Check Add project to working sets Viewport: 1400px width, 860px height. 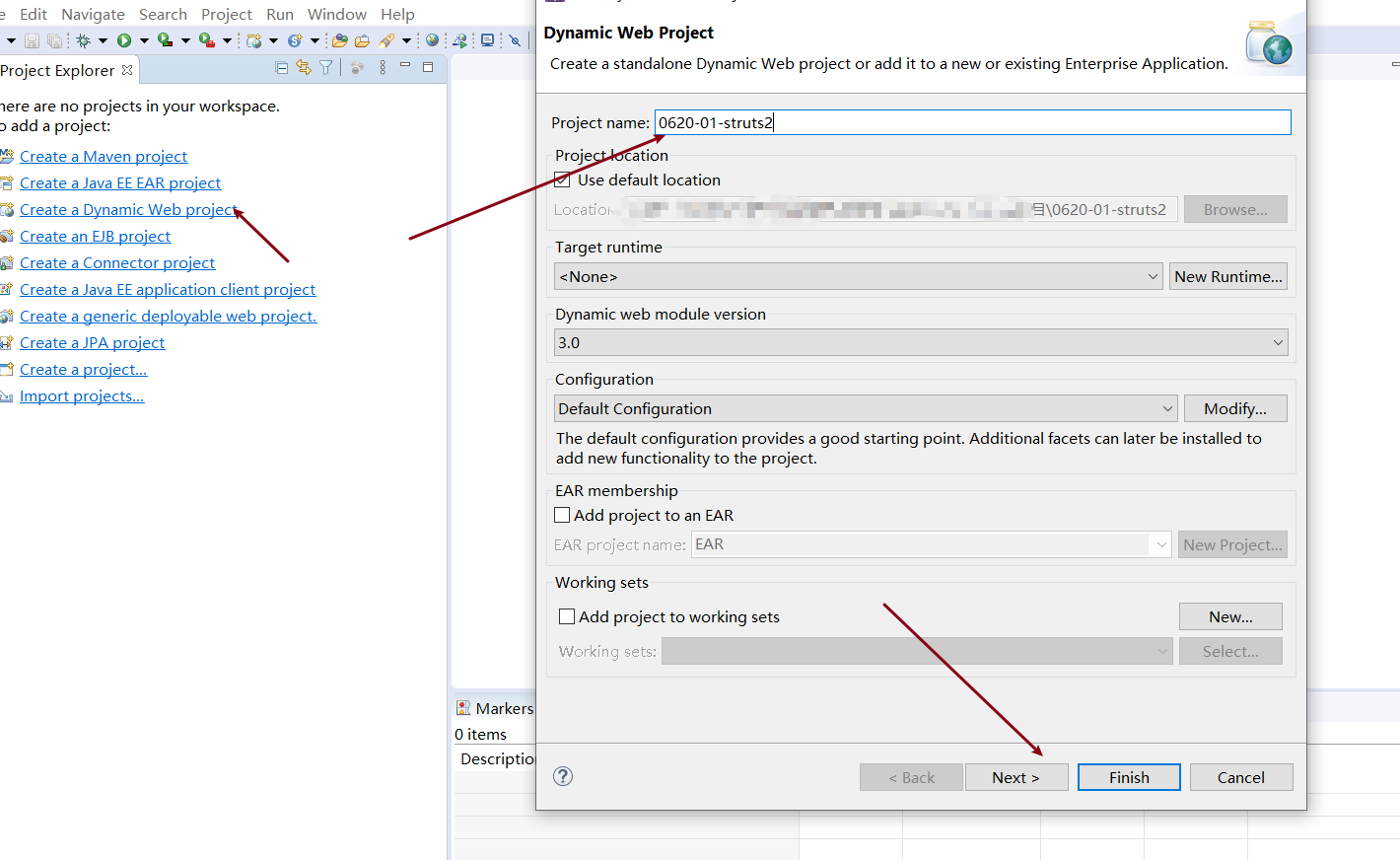[567, 616]
